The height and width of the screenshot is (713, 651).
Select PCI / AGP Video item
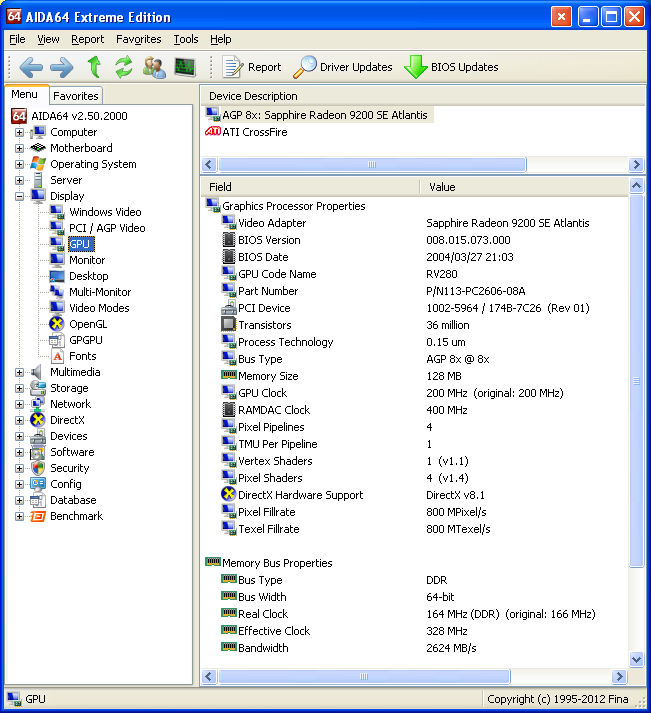(x=107, y=228)
